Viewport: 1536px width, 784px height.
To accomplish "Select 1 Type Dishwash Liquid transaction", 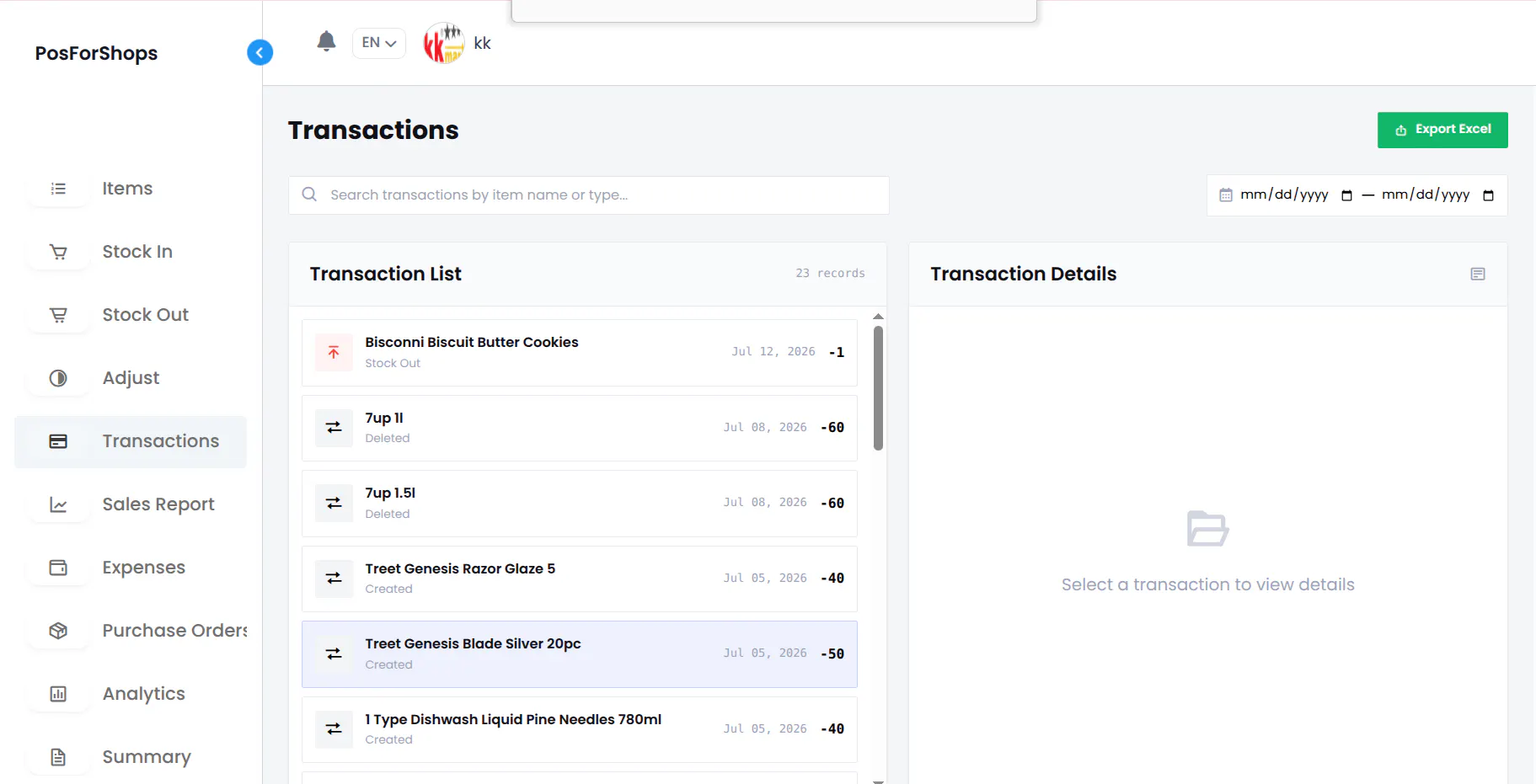I will (580, 729).
